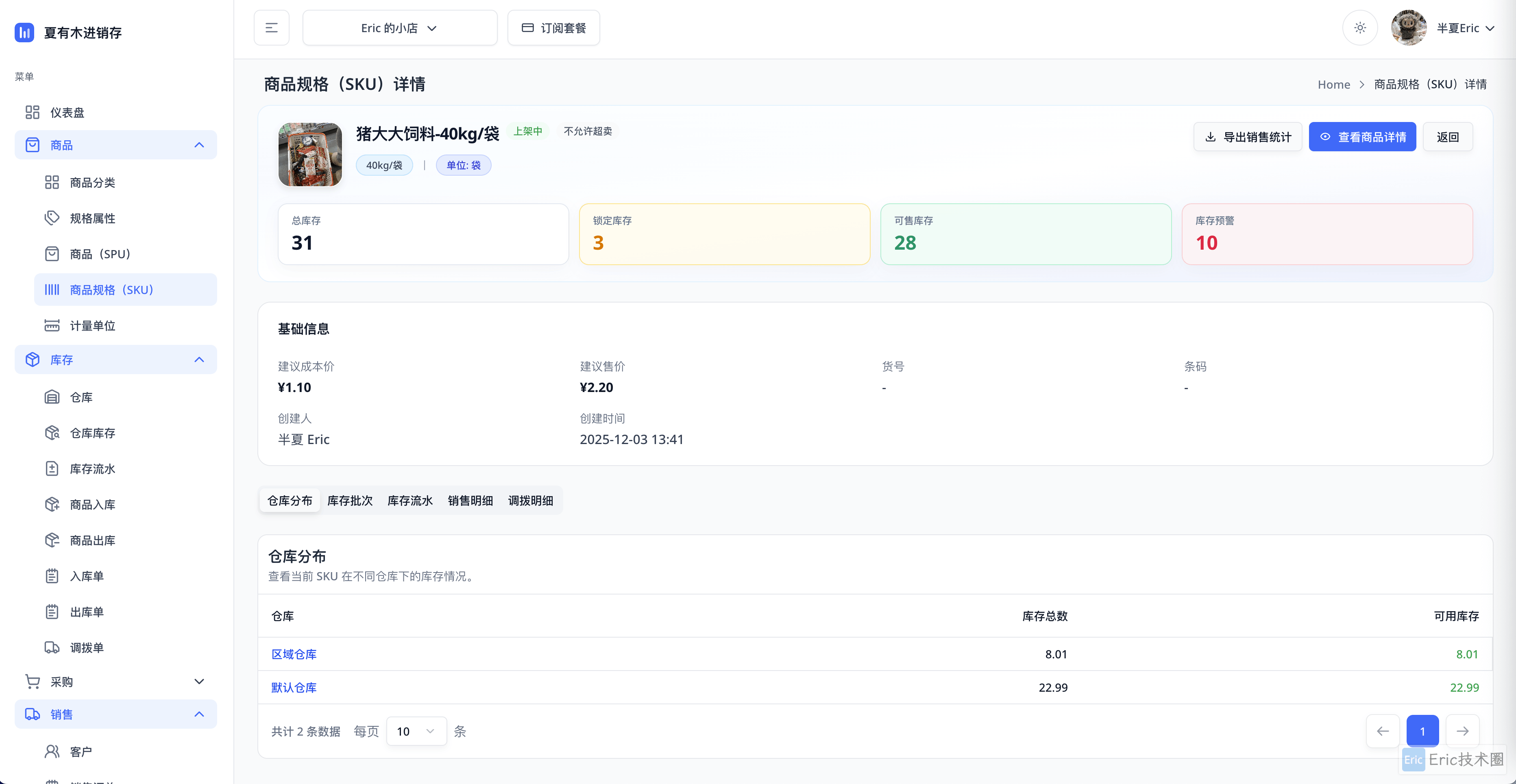Open 库存流水 in the sidebar
The height and width of the screenshot is (784, 1516).
point(92,469)
